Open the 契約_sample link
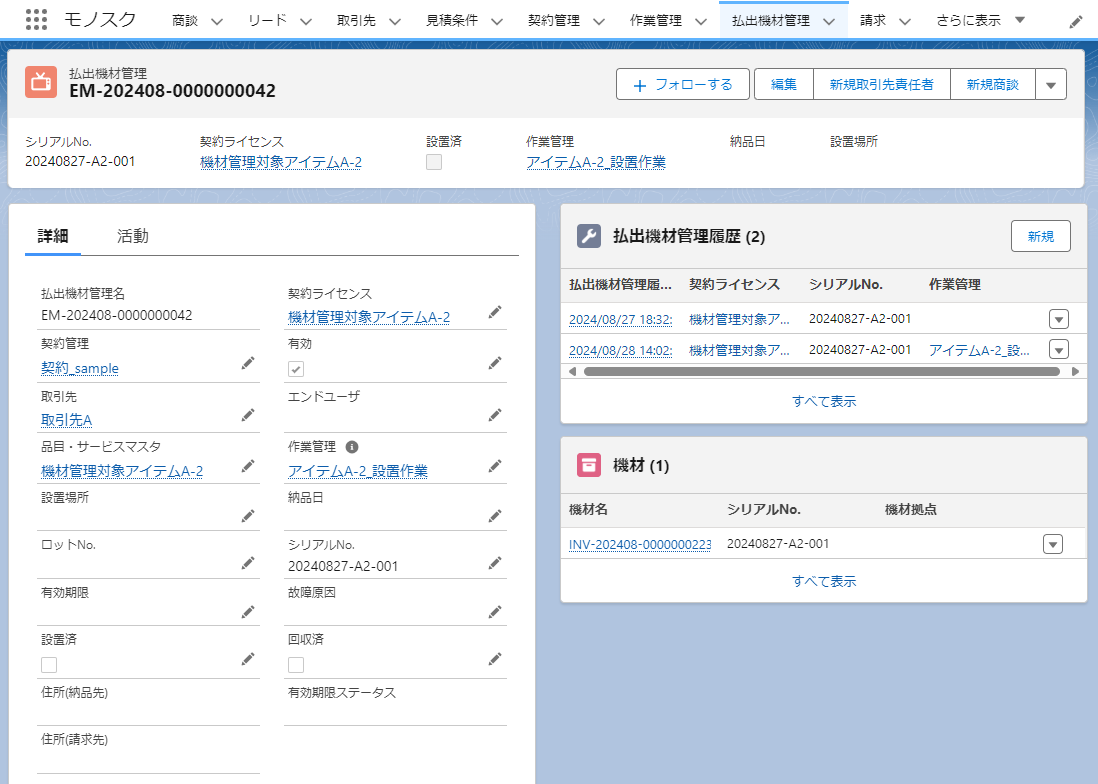 pos(80,368)
